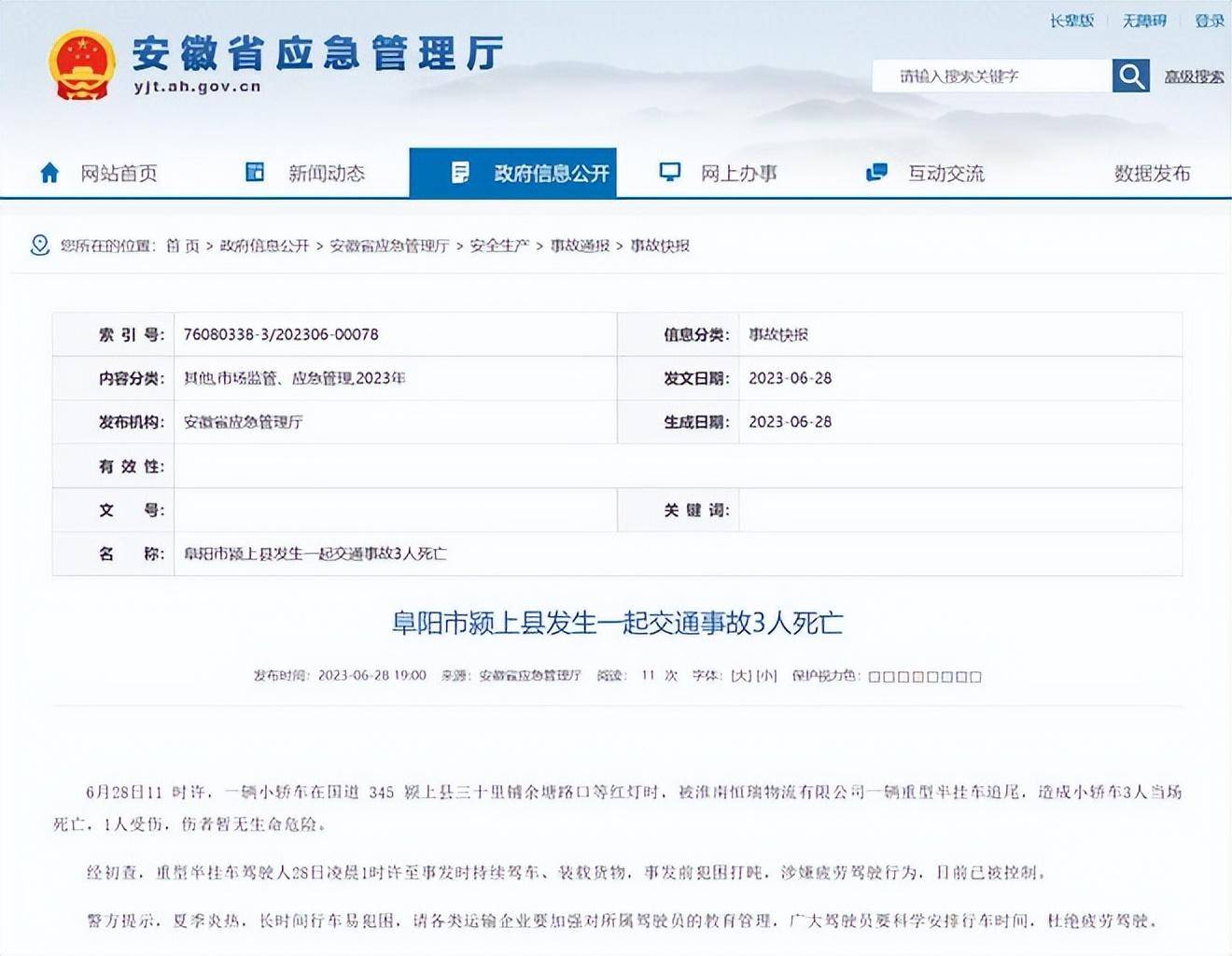Screen dimensions: 1232x956
Task: Click index number 76080338-3/202306-00078
Action: click(x=281, y=334)
